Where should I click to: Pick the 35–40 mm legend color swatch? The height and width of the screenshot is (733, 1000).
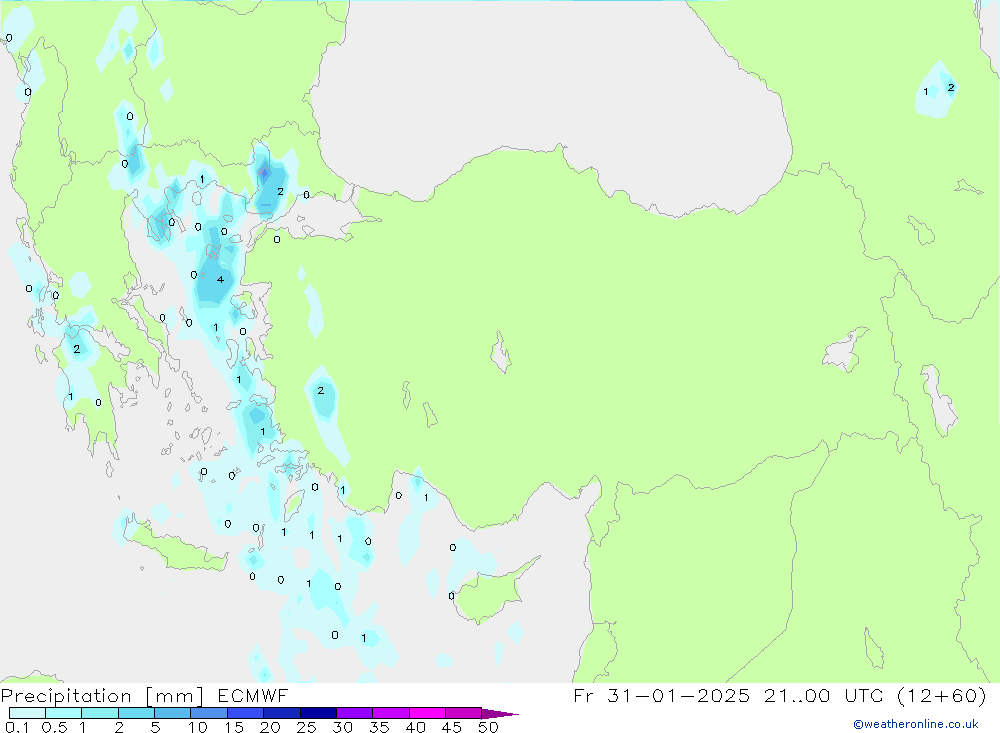pyautogui.click(x=391, y=713)
